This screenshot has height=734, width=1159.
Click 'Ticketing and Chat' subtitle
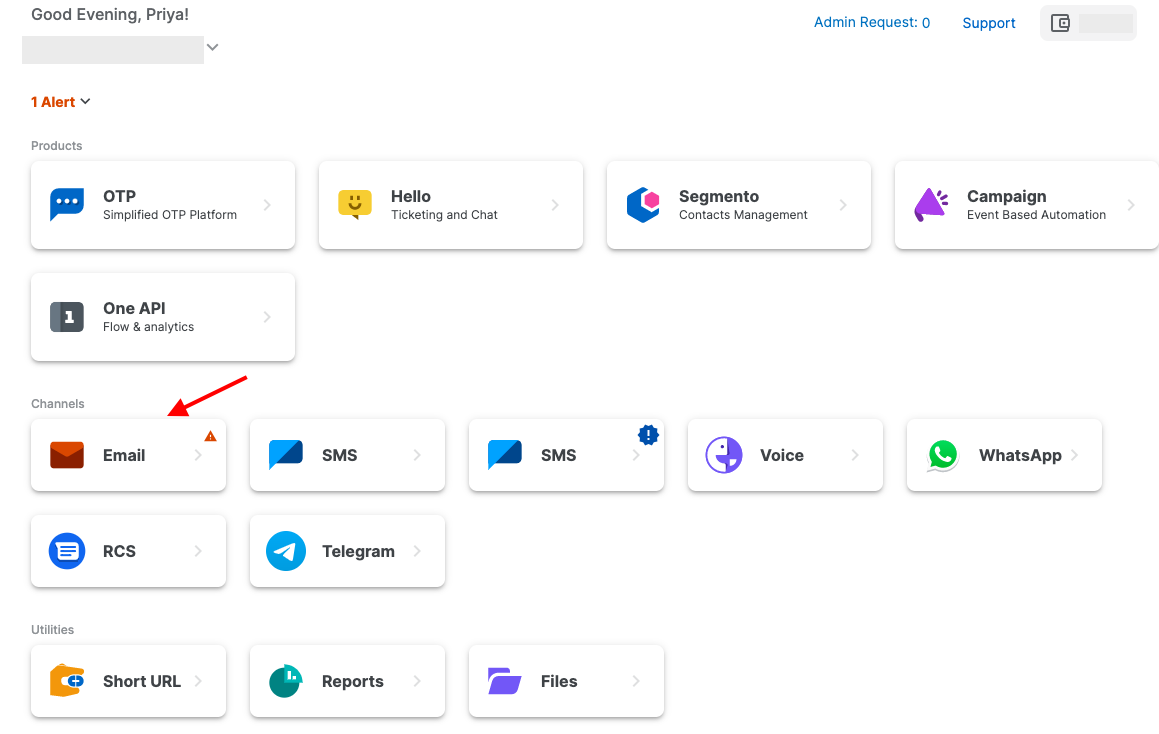click(444, 215)
